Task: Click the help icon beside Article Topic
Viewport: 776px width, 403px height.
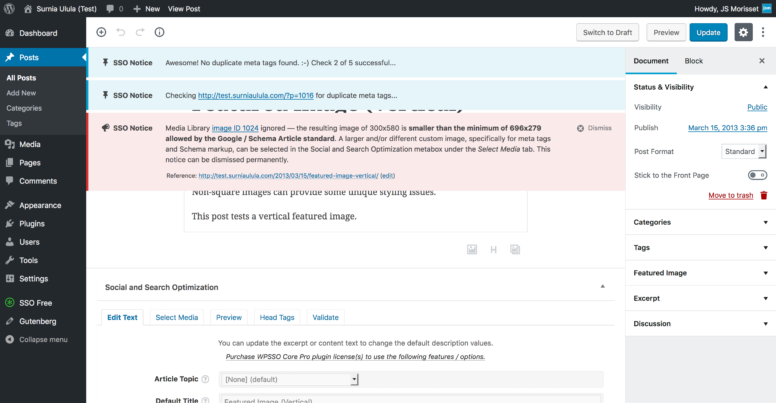Action: pyautogui.click(x=205, y=379)
